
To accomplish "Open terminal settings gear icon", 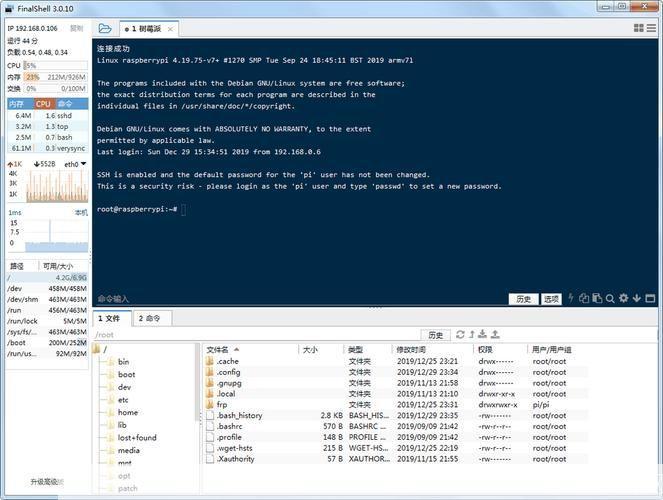I will [x=623, y=298].
